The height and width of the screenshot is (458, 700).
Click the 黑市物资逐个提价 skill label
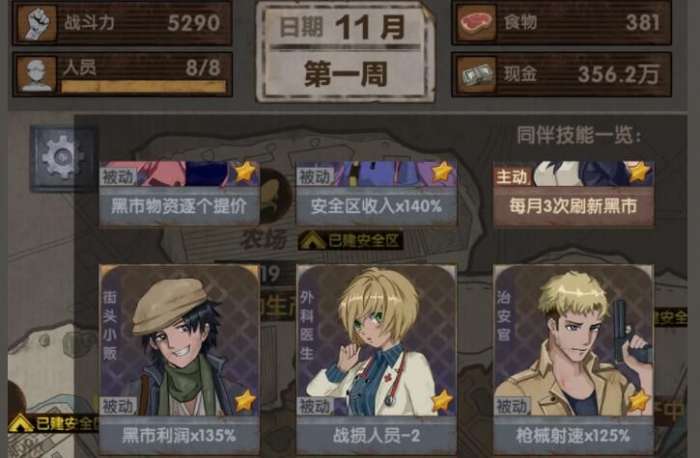[x=179, y=207]
